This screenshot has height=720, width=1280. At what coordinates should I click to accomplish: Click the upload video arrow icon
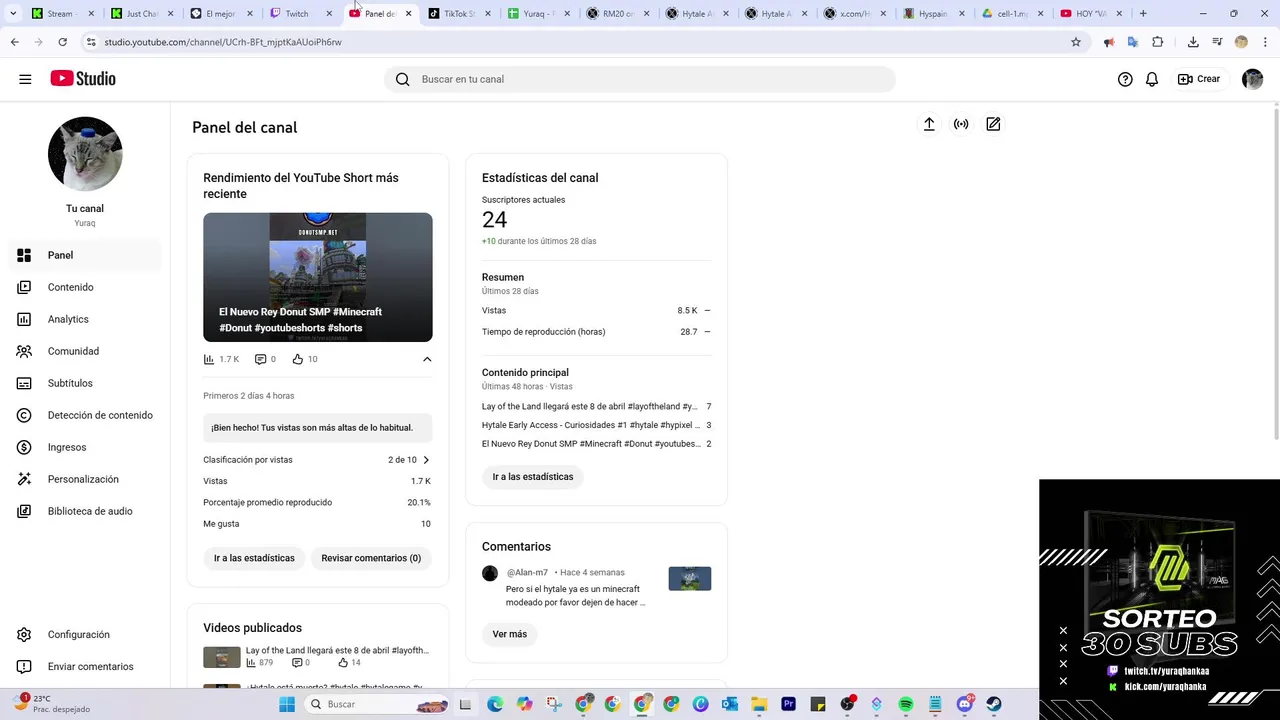(x=929, y=124)
